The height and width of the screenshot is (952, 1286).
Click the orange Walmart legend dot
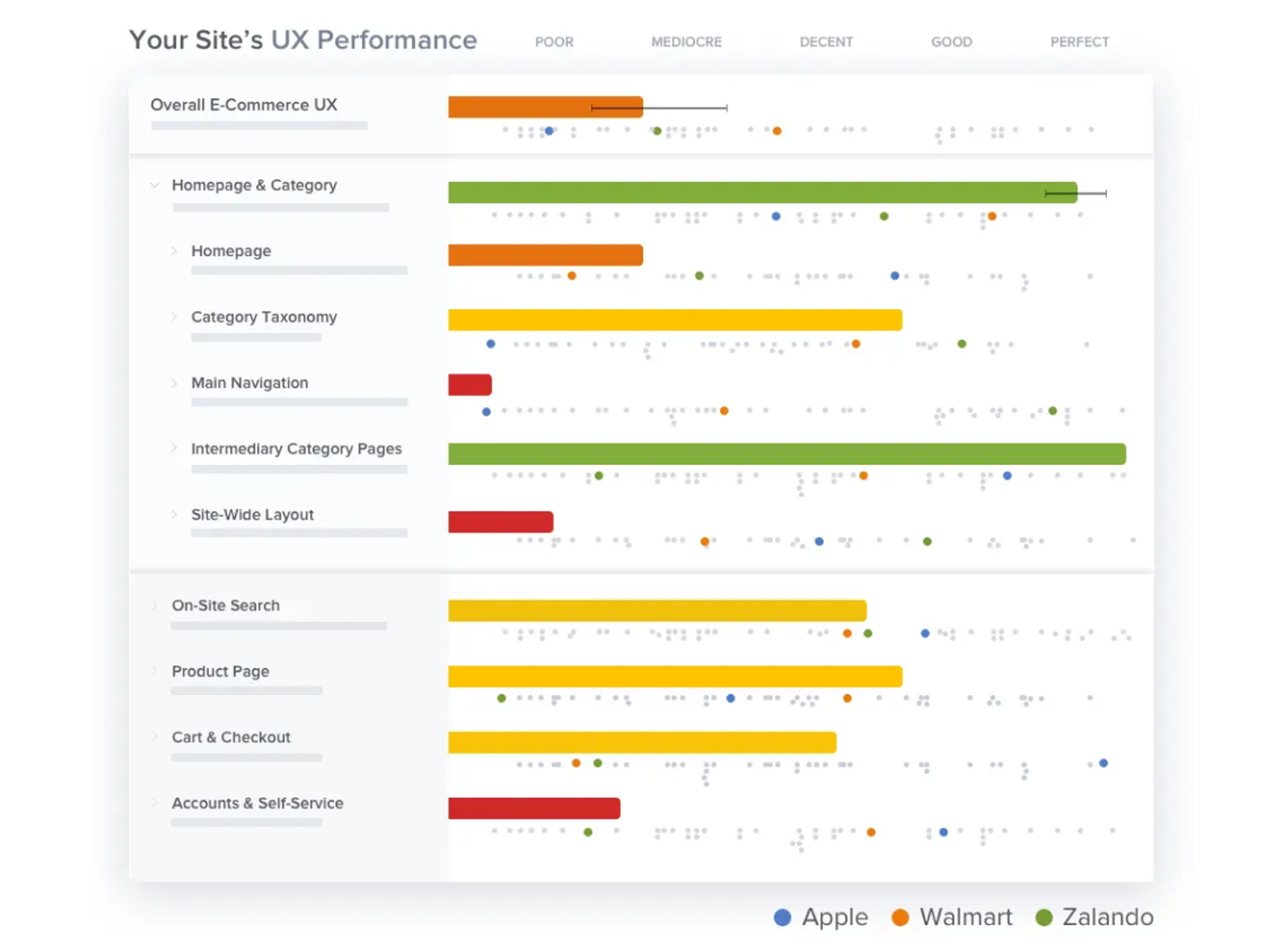click(900, 918)
